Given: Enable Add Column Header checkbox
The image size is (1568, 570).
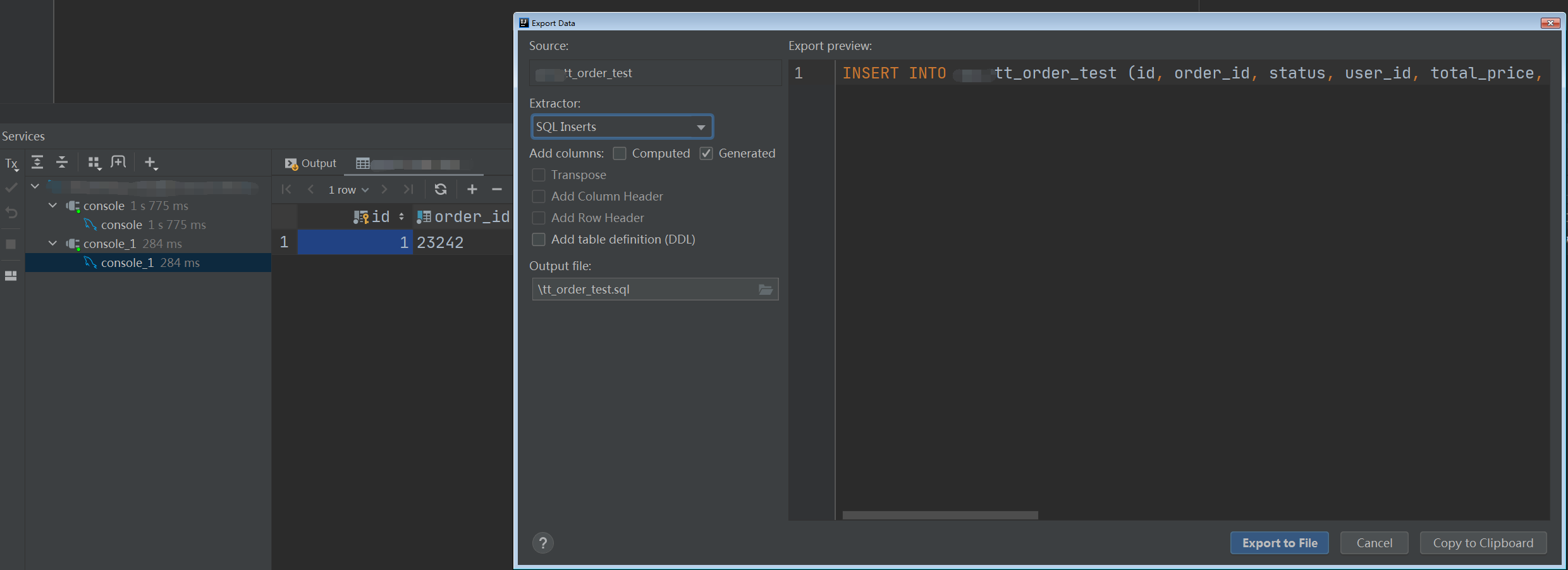Looking at the screenshot, I should 539,197.
